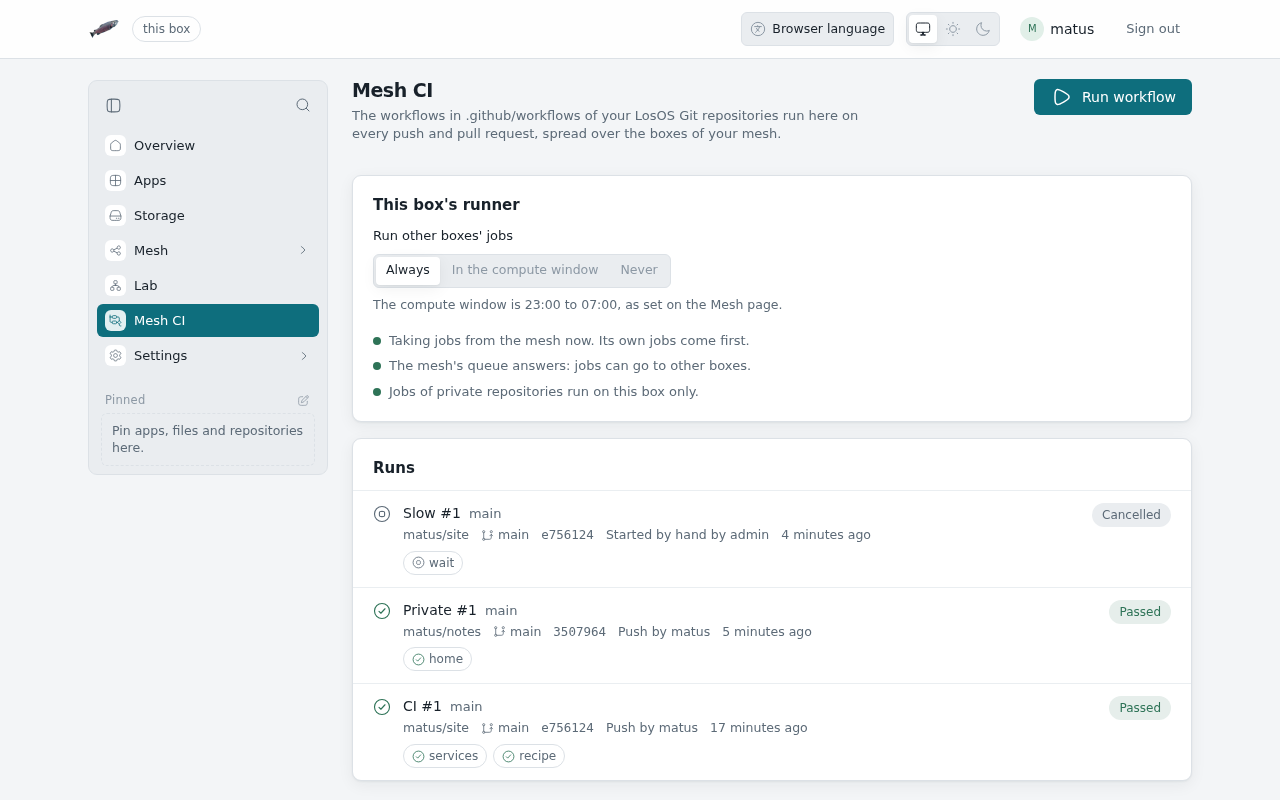Screen dimensions: 1280x800
Task: Open the Storage page
Action: click(208, 216)
